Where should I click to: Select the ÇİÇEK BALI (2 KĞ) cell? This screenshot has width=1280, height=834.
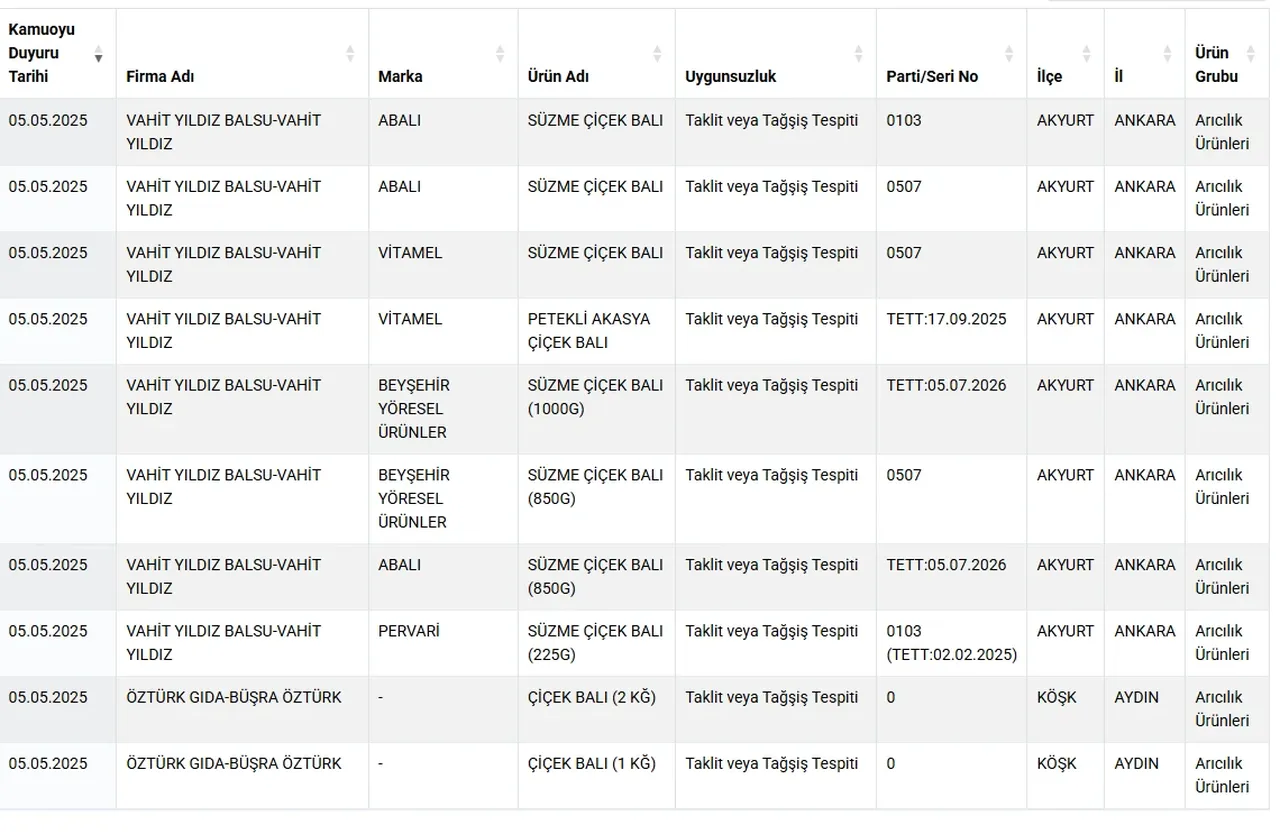pos(592,697)
